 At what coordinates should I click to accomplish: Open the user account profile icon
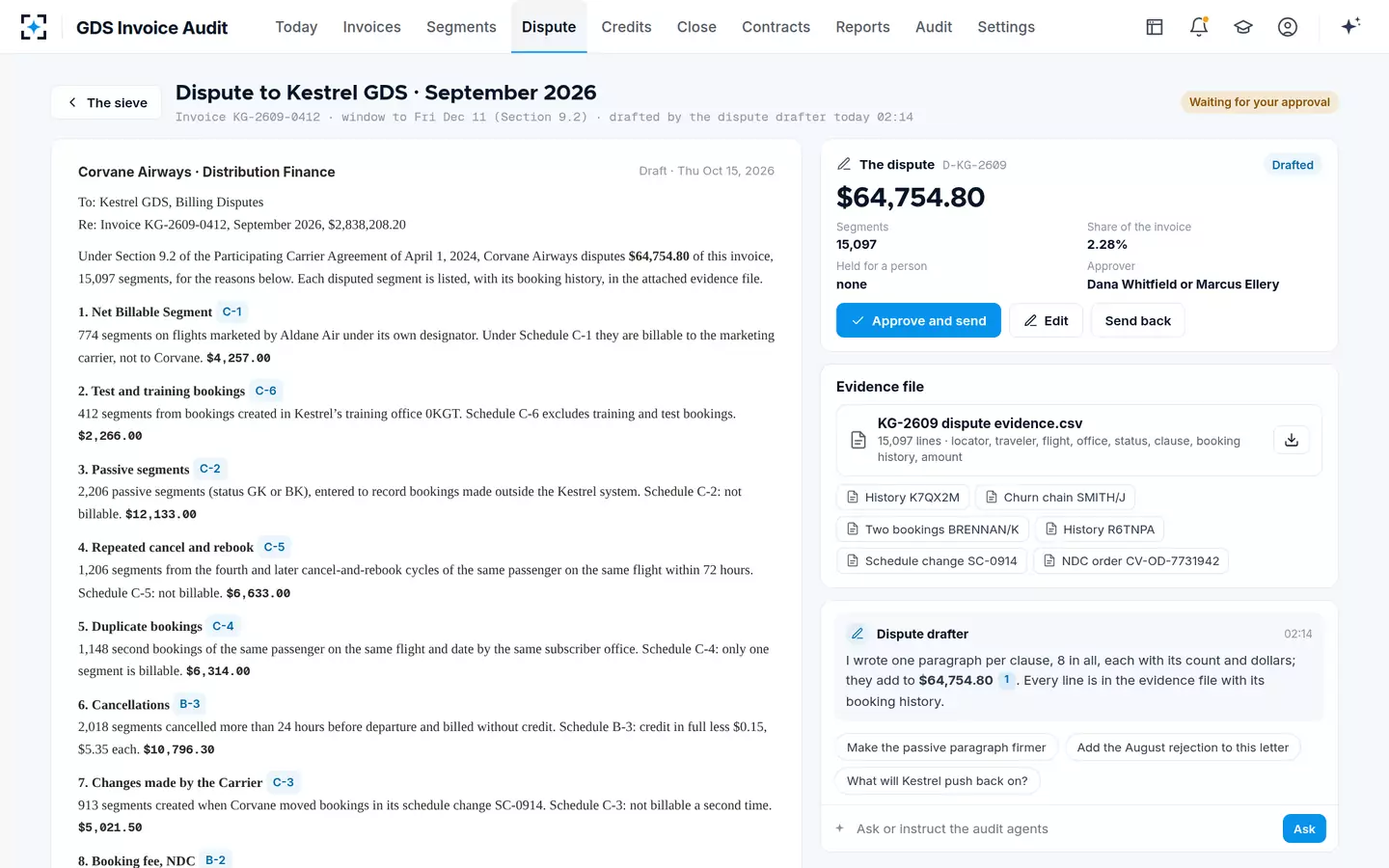click(x=1288, y=27)
